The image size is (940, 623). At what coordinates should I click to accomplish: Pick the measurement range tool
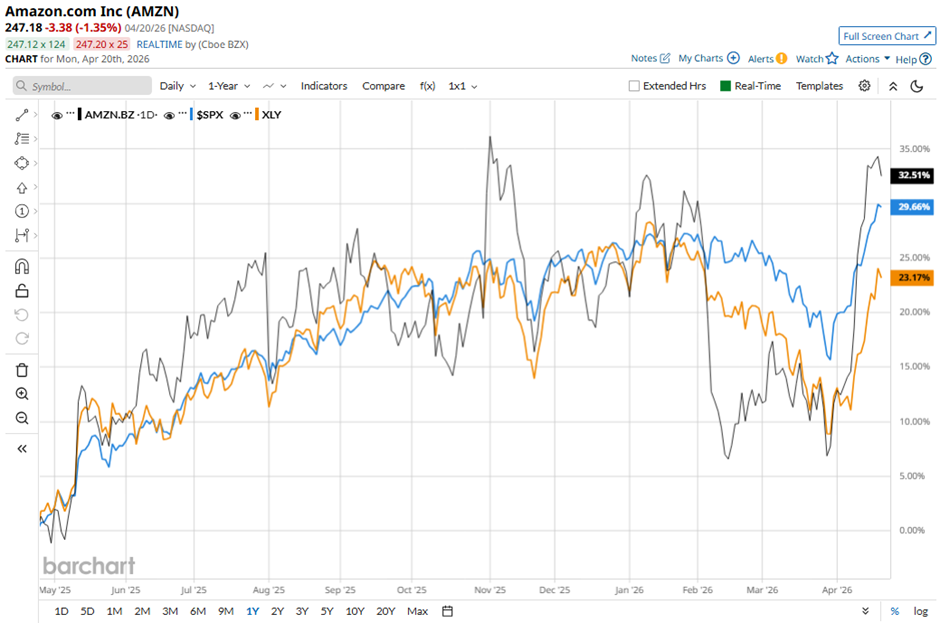[x=22, y=235]
